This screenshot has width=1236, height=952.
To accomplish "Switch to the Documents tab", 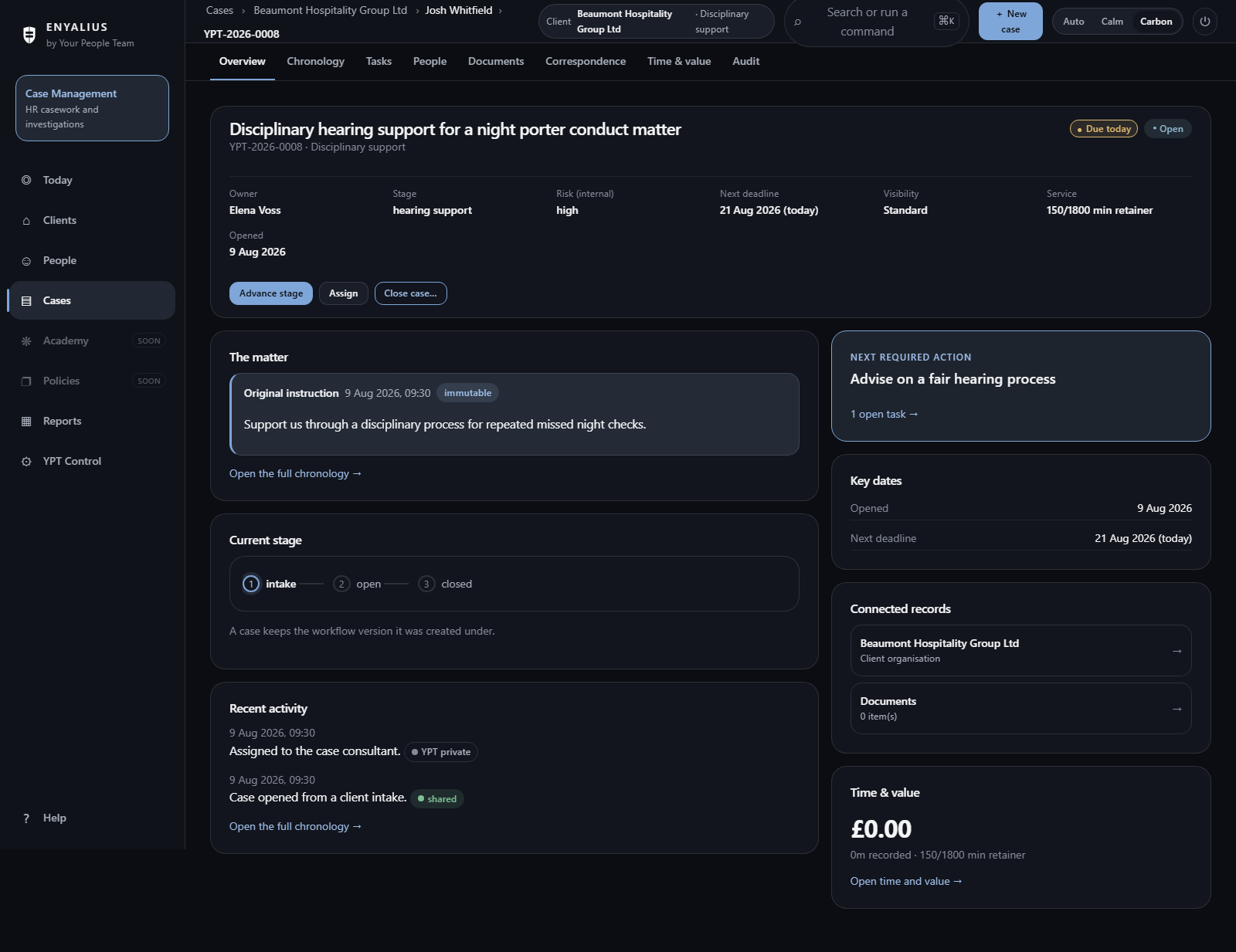I will [496, 61].
